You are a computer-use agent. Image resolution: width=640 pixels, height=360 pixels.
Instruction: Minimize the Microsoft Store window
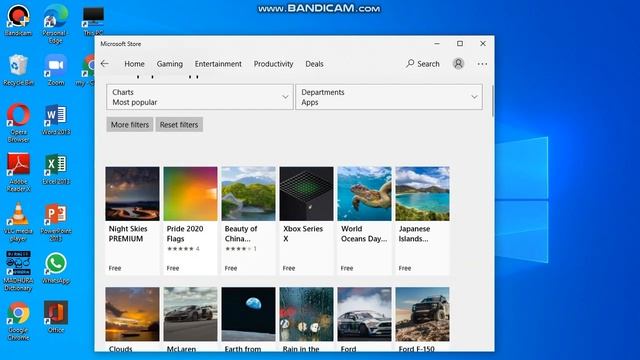click(x=437, y=44)
